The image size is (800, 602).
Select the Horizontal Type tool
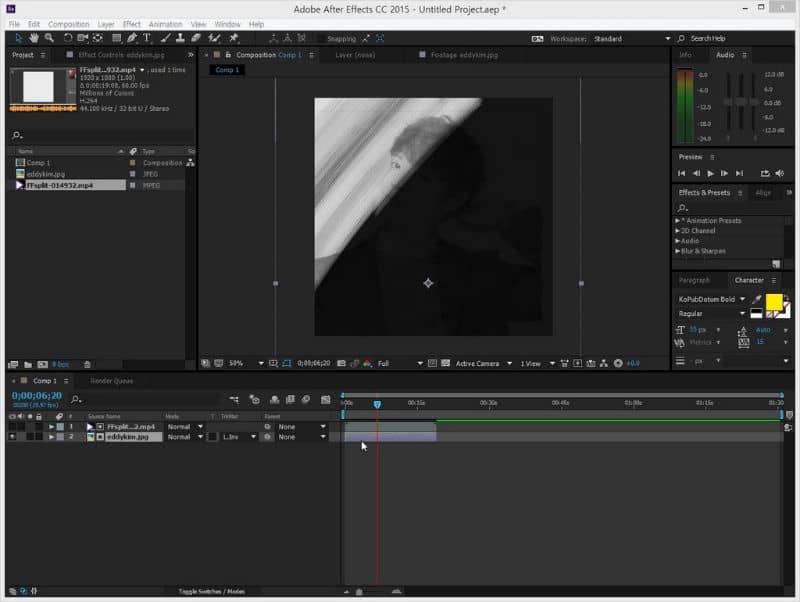147,38
